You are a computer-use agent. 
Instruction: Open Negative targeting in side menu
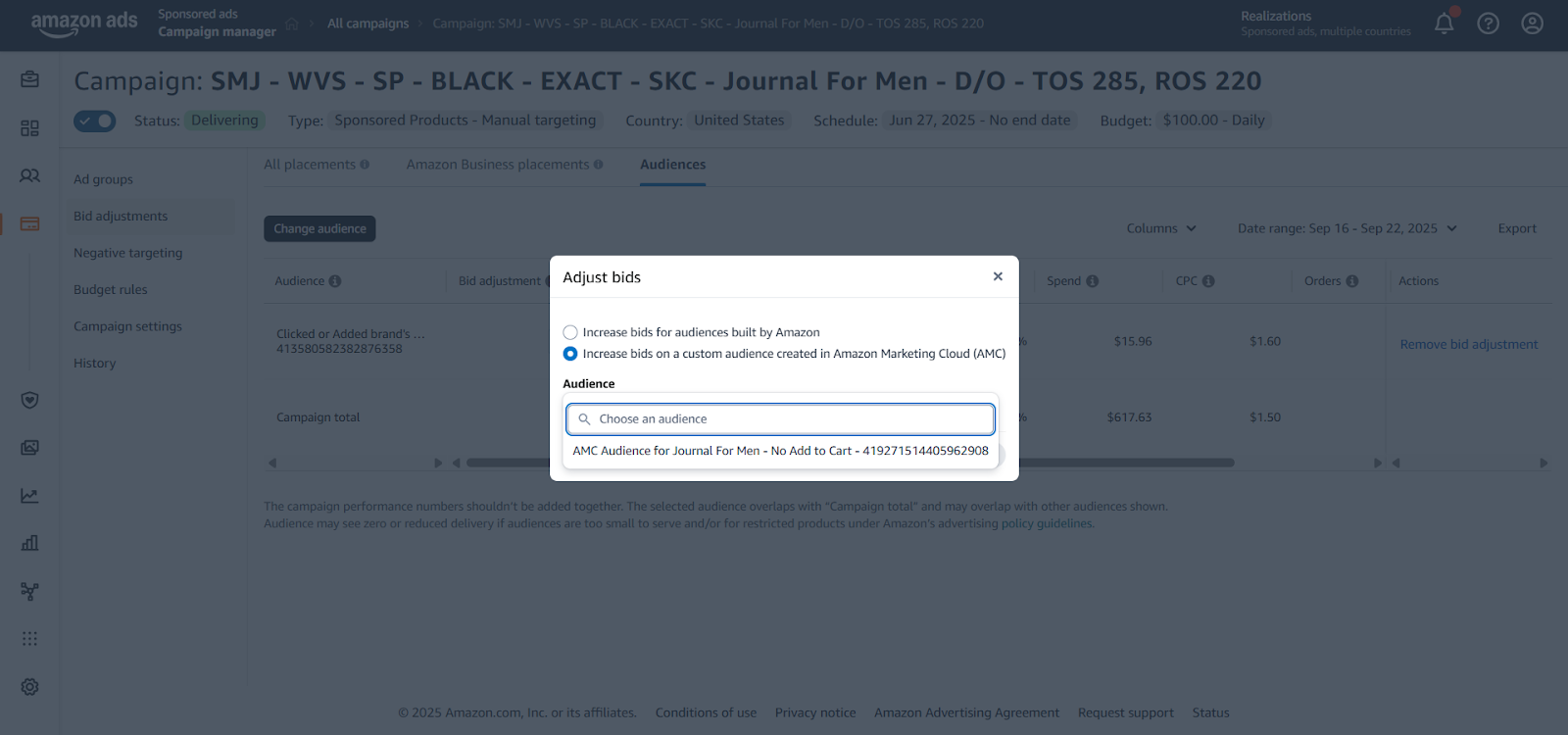127,253
